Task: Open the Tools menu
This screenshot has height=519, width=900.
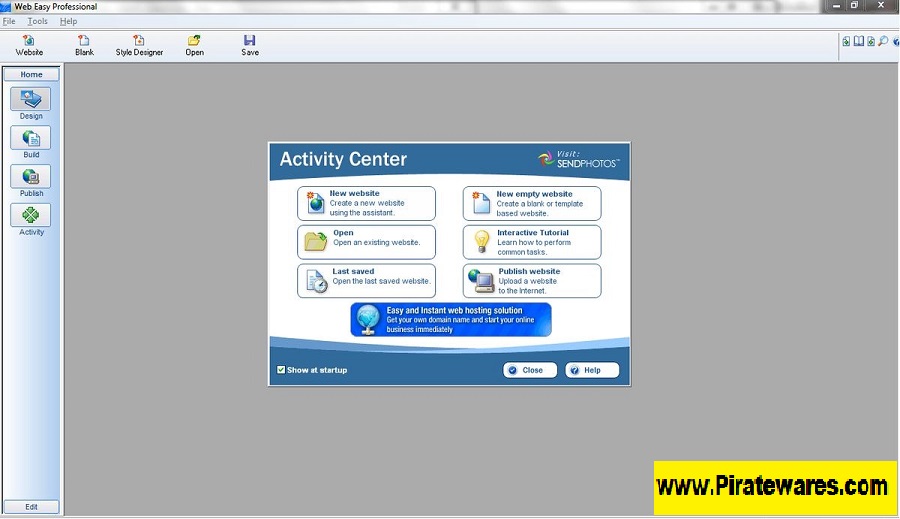Action: 37,21
